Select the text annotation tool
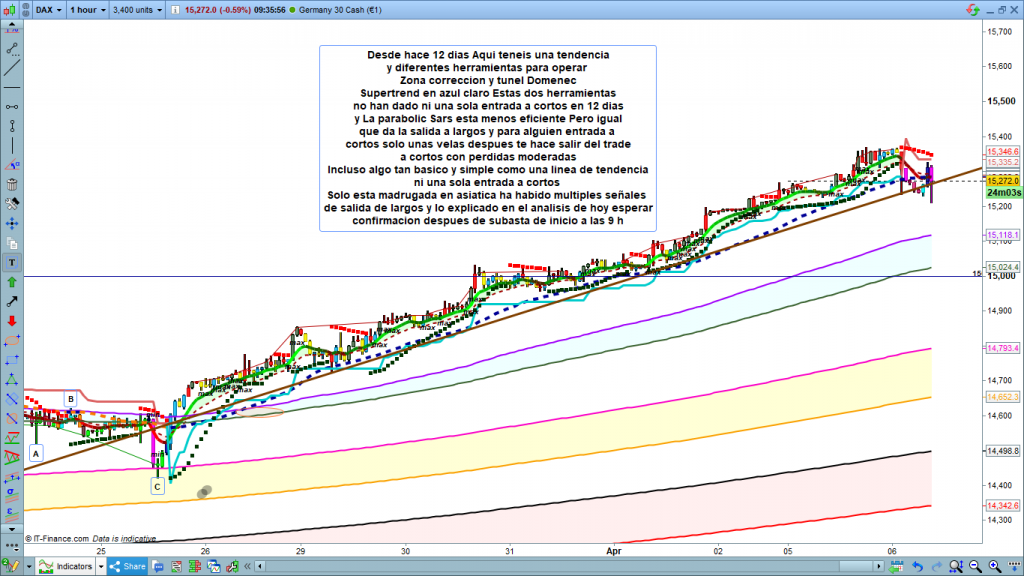The image size is (1024, 576). pos(12,262)
